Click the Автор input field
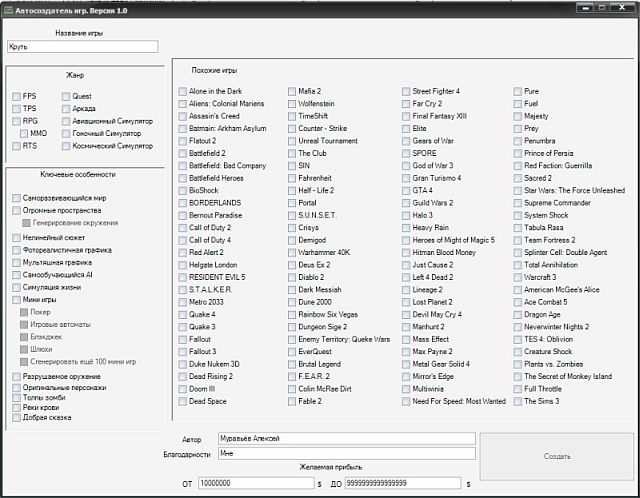The image size is (640, 498). pyautogui.click(x=347, y=438)
